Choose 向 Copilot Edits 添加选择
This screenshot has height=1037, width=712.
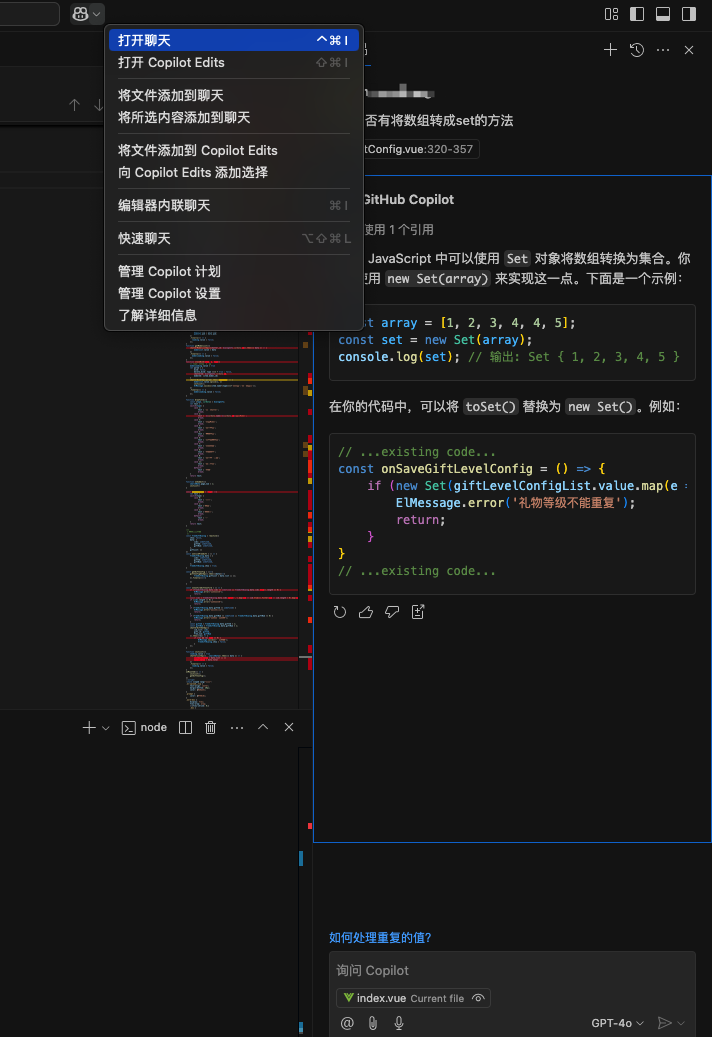tap(233, 172)
